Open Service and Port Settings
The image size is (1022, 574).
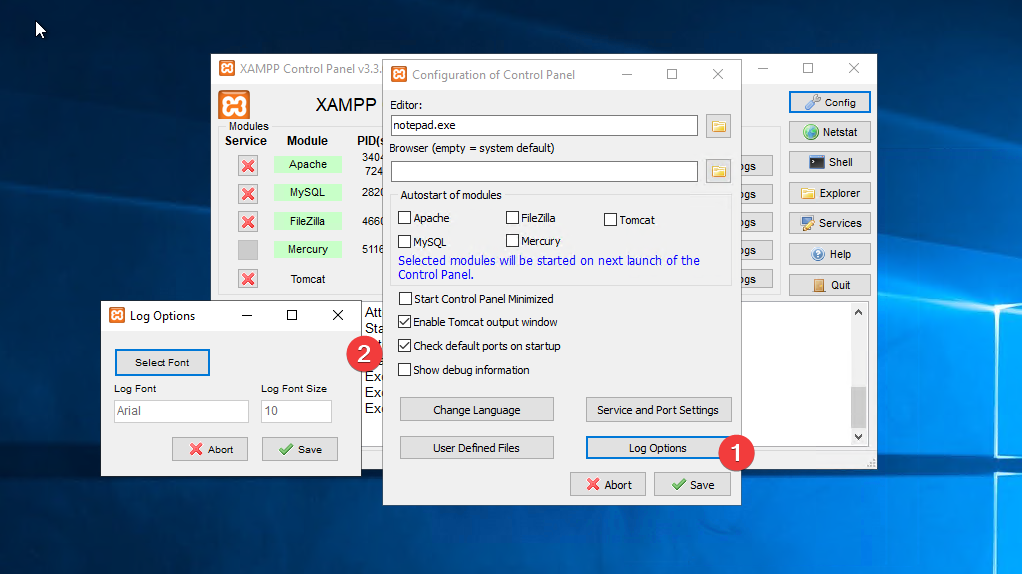(658, 410)
